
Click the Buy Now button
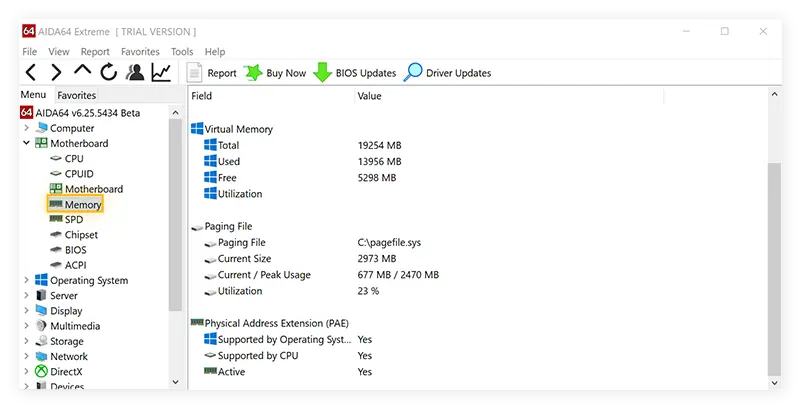tap(275, 73)
